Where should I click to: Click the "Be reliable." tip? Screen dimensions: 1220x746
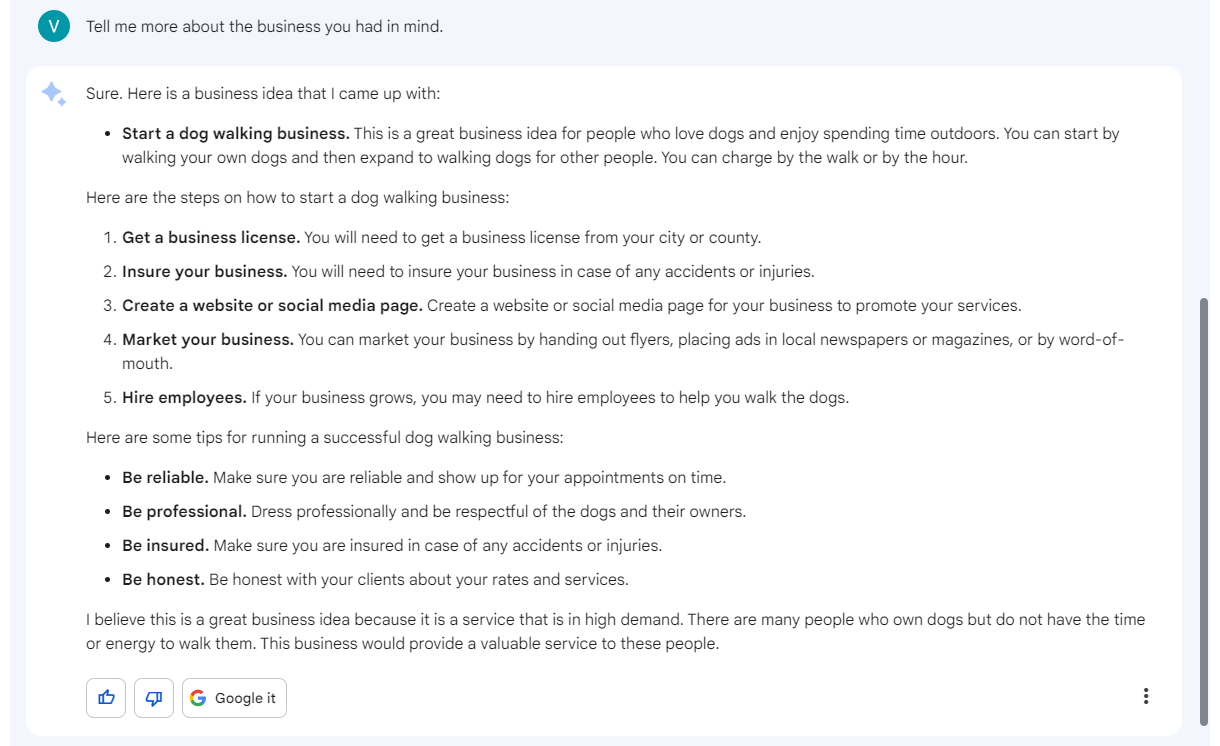tap(165, 477)
